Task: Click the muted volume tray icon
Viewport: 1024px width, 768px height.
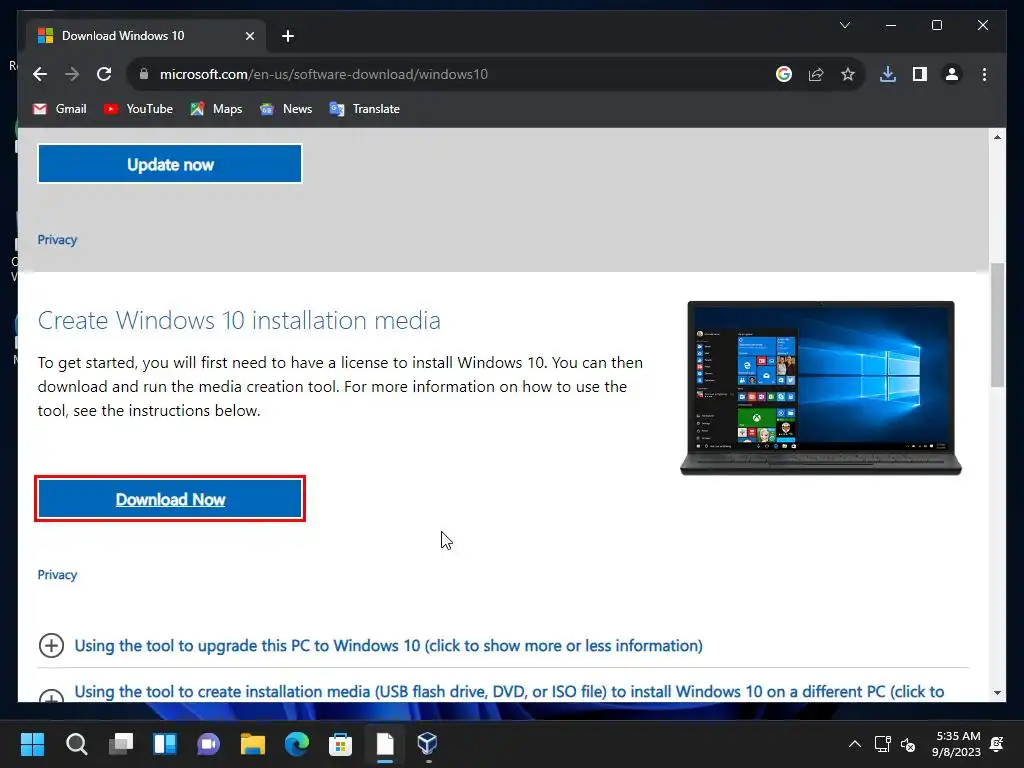Action: tap(908, 744)
